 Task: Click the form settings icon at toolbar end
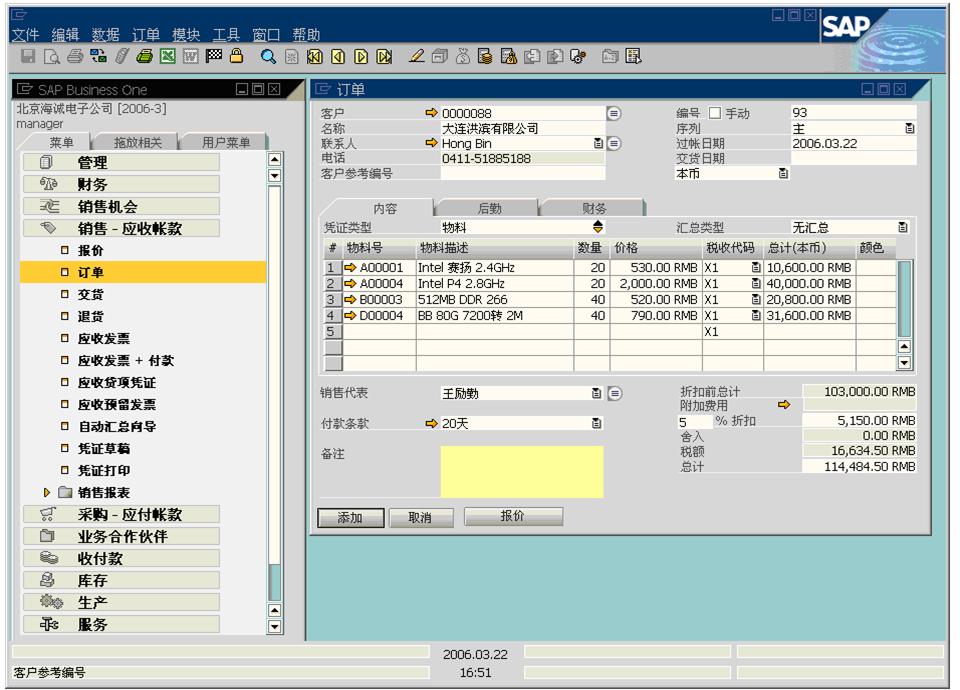[x=634, y=57]
